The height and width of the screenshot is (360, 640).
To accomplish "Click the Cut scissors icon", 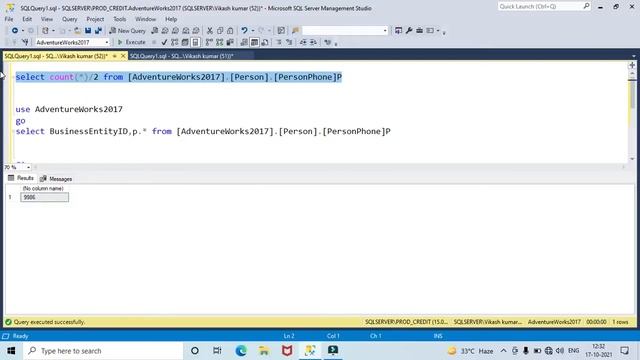I will coord(210,31).
